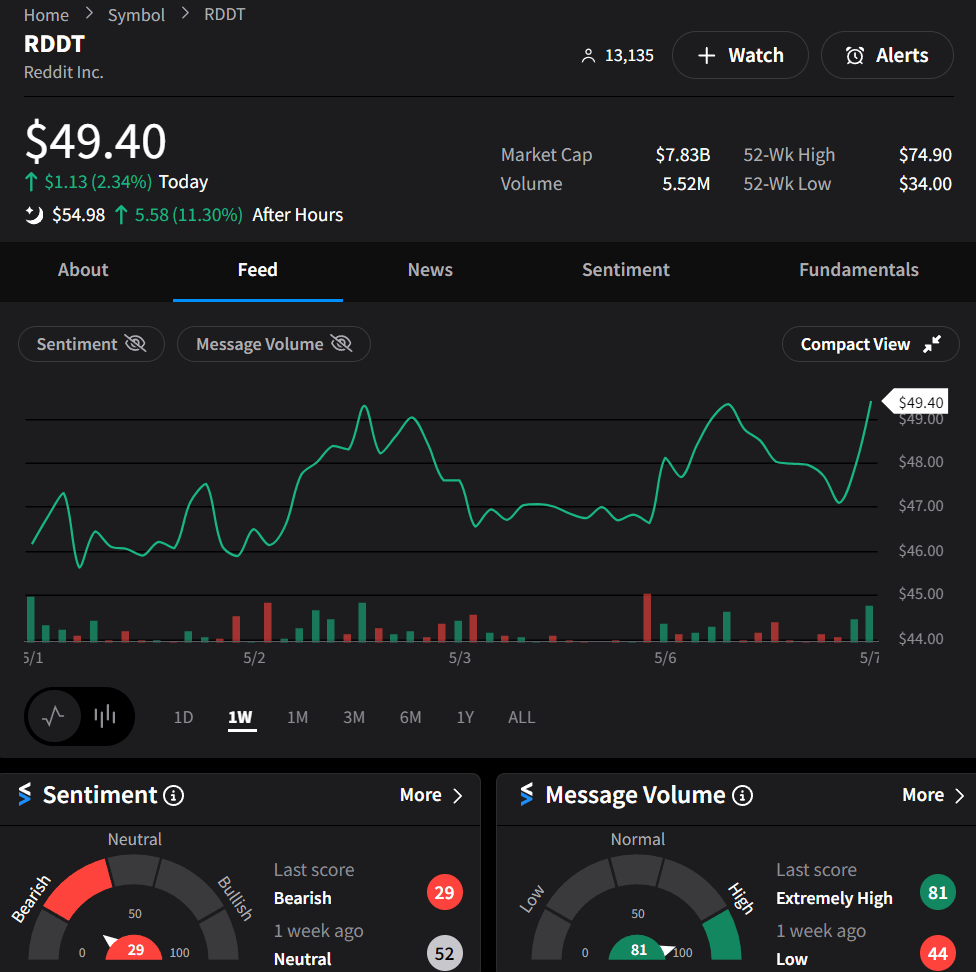This screenshot has height=972, width=976.
Task: Select the Feed tab
Action: click(x=258, y=269)
